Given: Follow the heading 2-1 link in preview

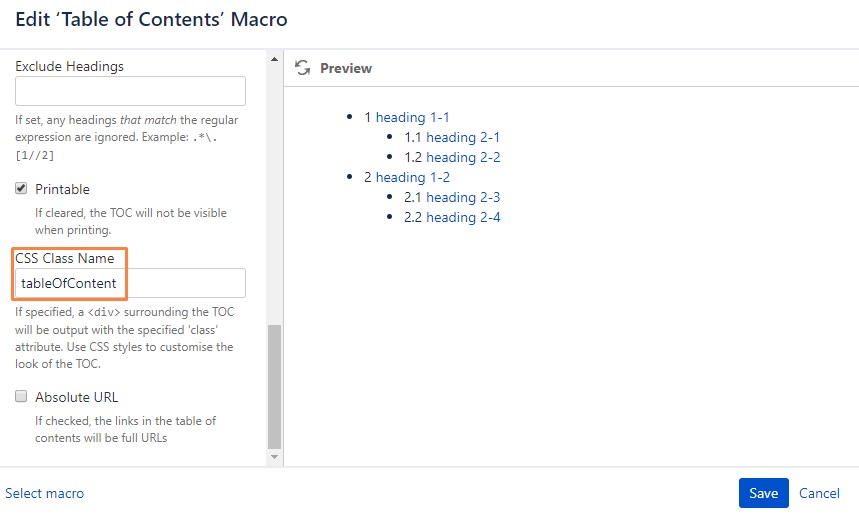Looking at the screenshot, I should [463, 137].
